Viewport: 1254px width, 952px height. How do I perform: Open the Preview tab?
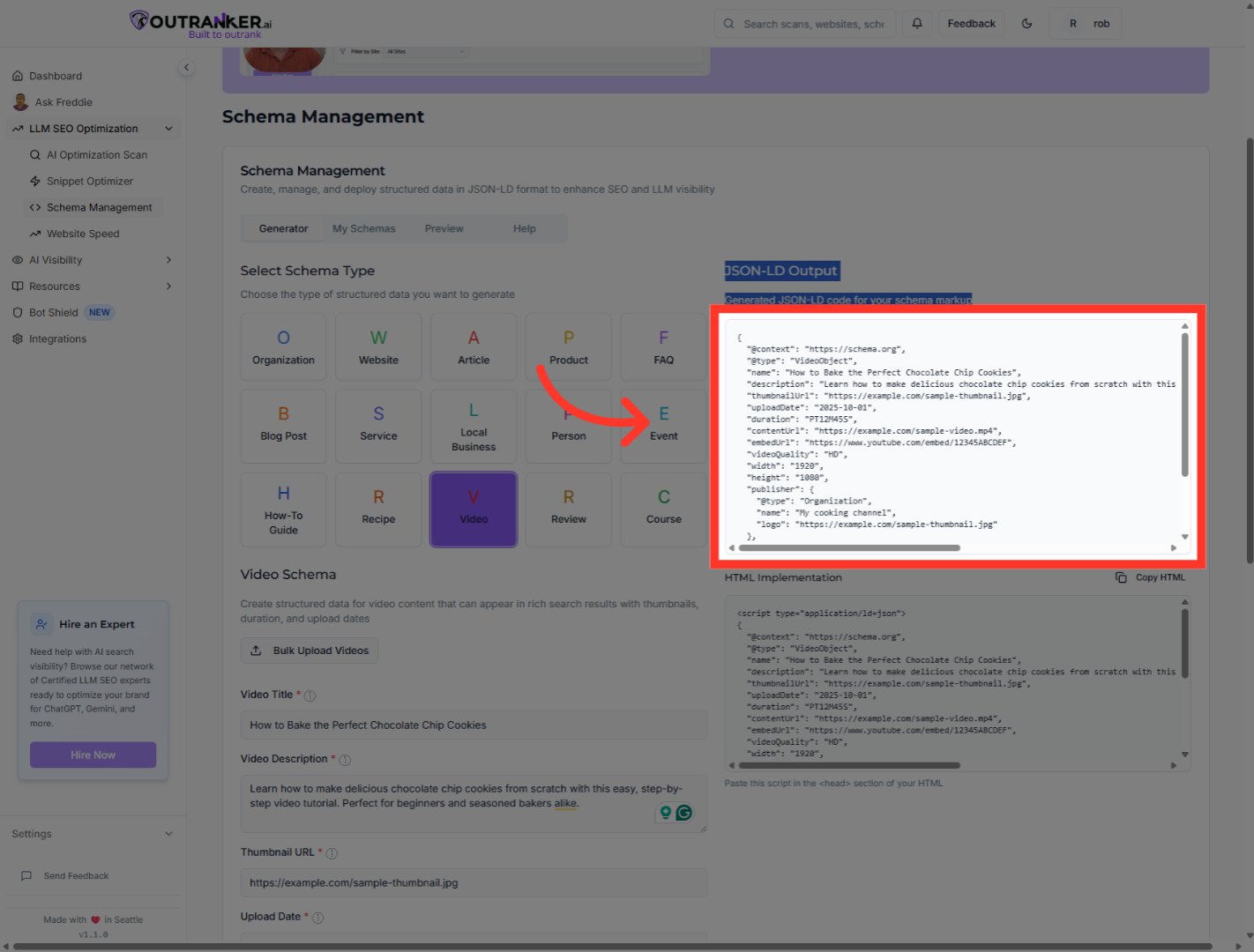pyautogui.click(x=444, y=227)
